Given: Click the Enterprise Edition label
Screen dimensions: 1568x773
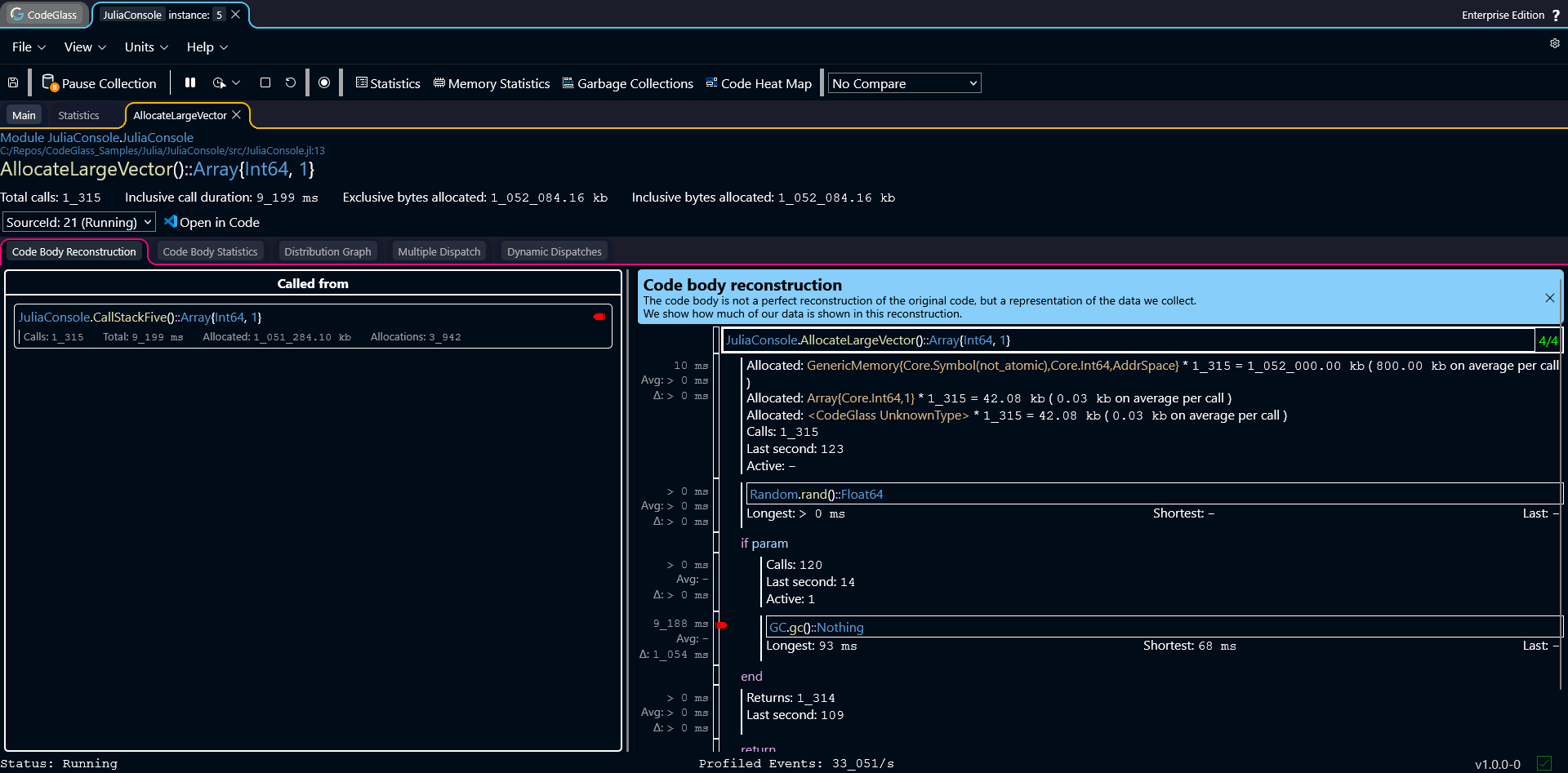Looking at the screenshot, I should point(1503,15).
